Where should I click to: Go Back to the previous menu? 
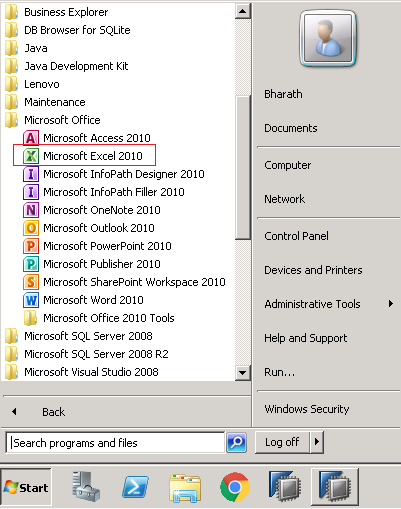[x=53, y=412]
